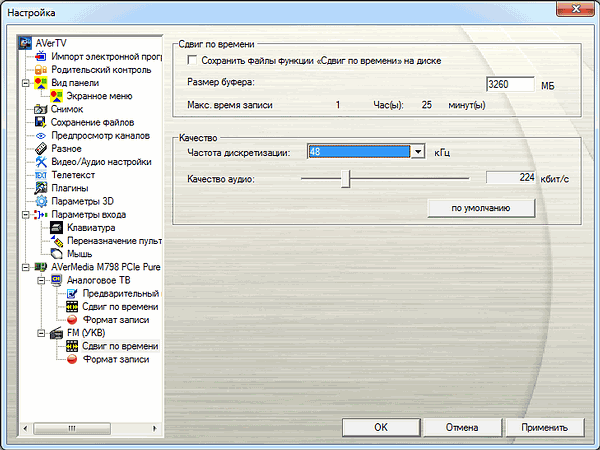Click the Параметры входа icon
The width and height of the screenshot is (600, 450).
click(41, 215)
